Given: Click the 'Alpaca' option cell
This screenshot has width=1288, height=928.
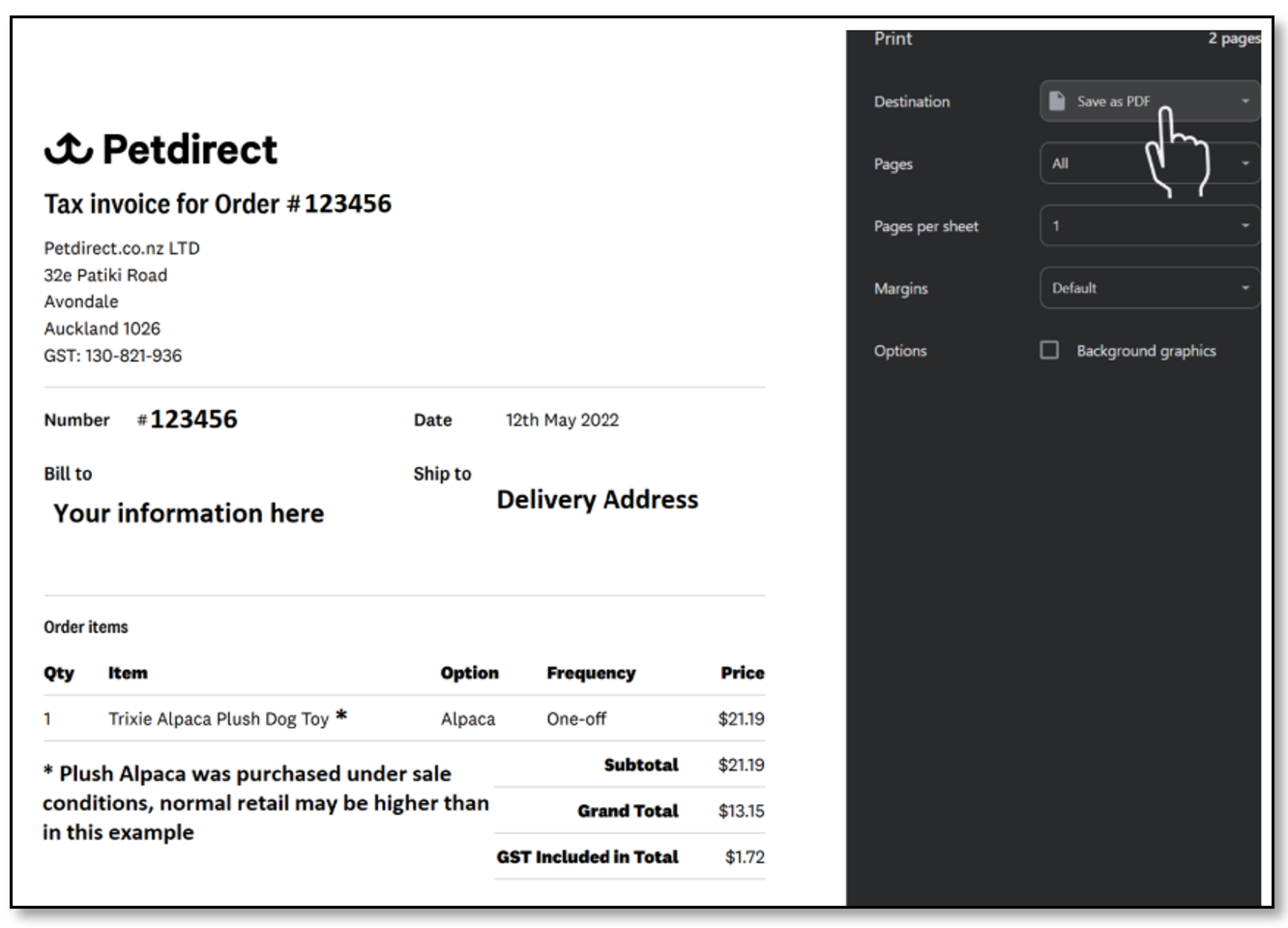Looking at the screenshot, I should click(468, 719).
